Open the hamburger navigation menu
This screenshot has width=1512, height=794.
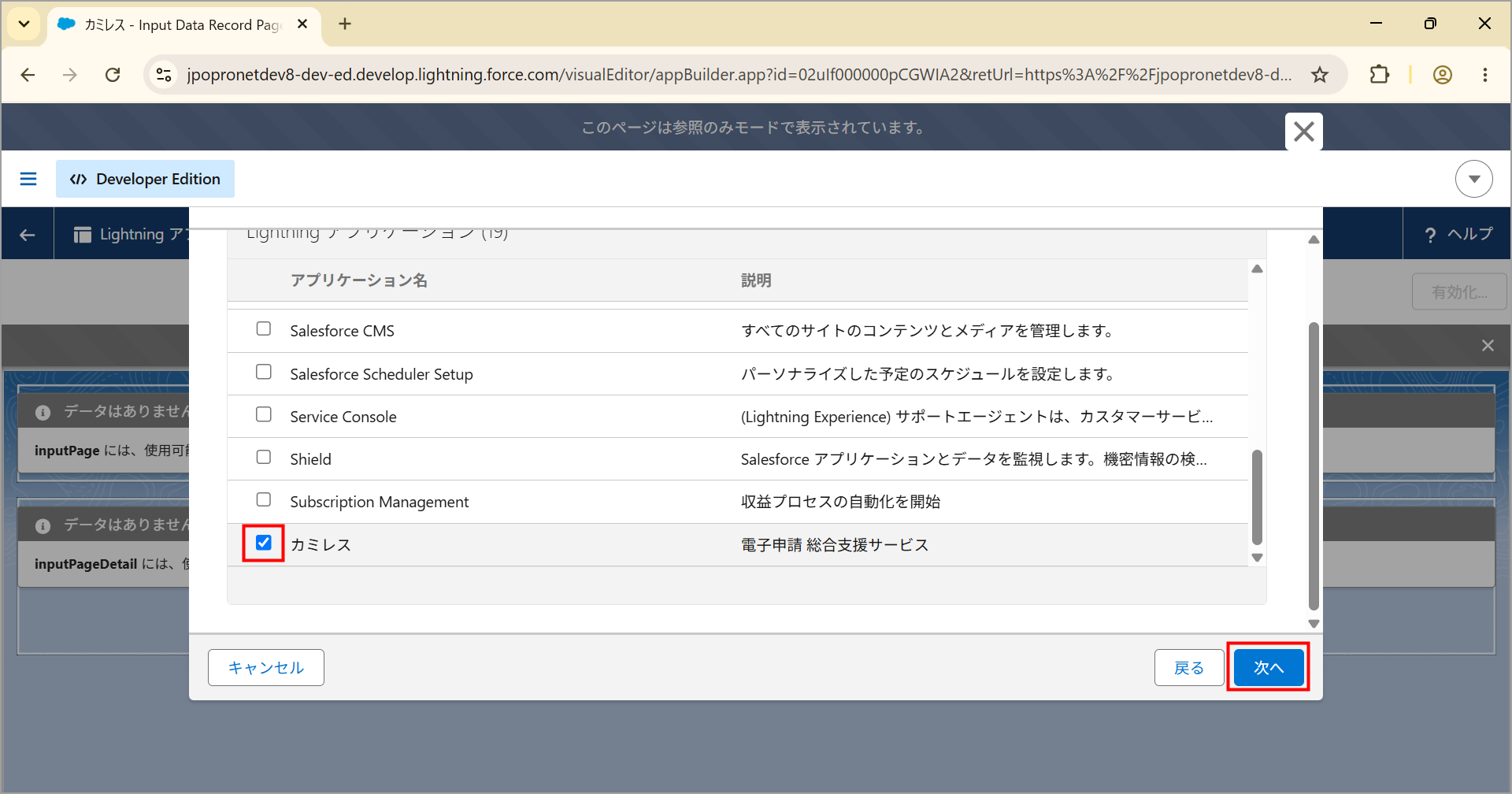[28, 179]
